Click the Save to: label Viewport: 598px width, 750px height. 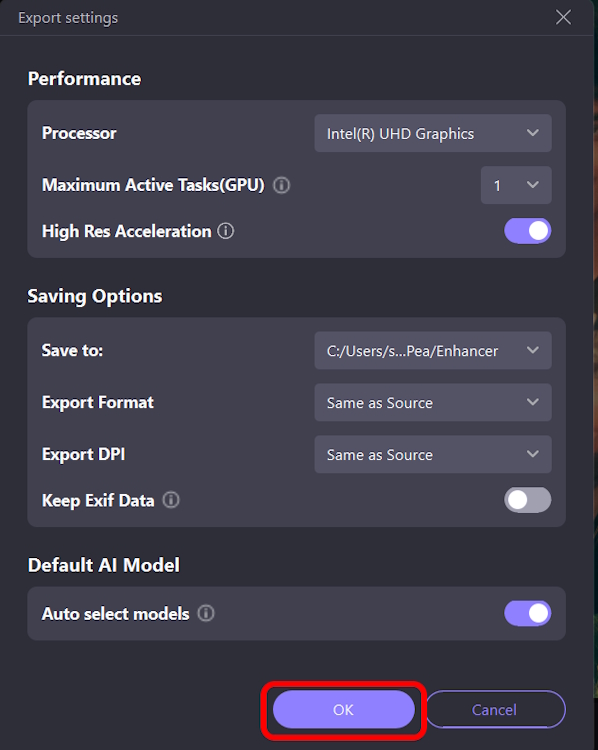[x=72, y=351]
